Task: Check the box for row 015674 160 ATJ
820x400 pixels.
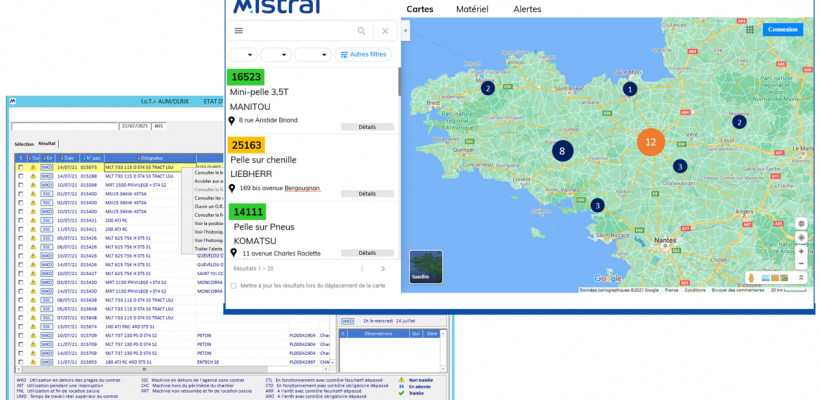Action: 20,326
